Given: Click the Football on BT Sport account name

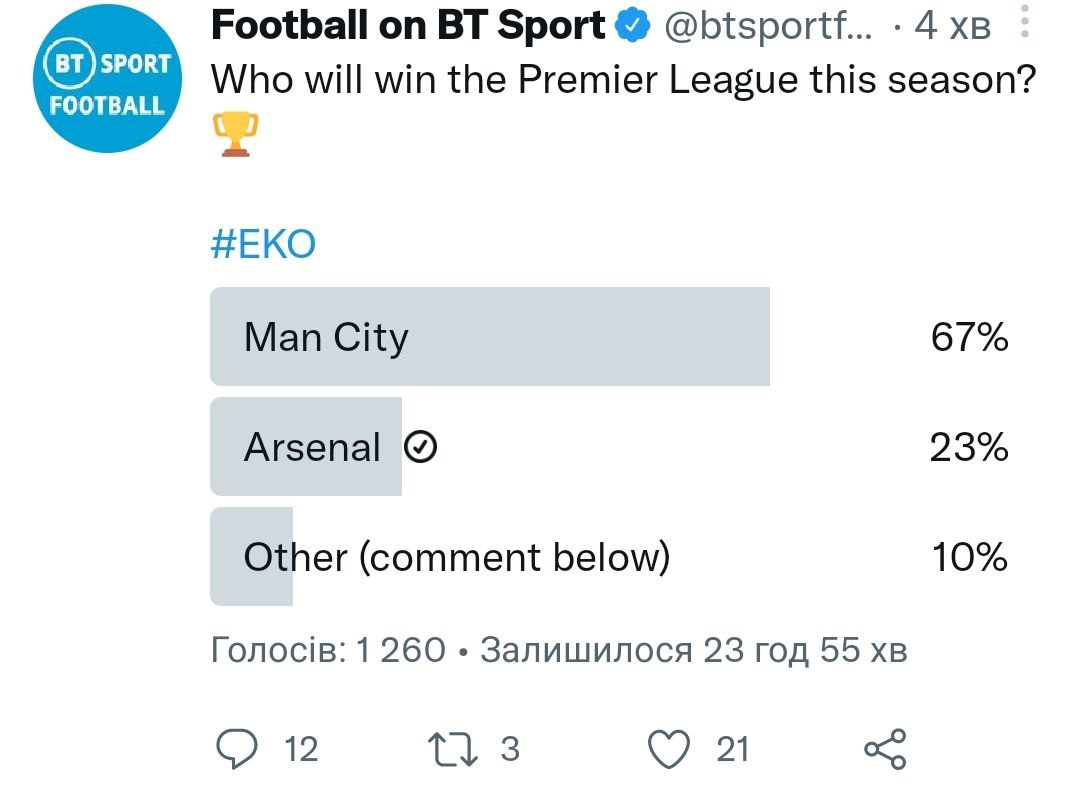Looking at the screenshot, I should [409, 27].
